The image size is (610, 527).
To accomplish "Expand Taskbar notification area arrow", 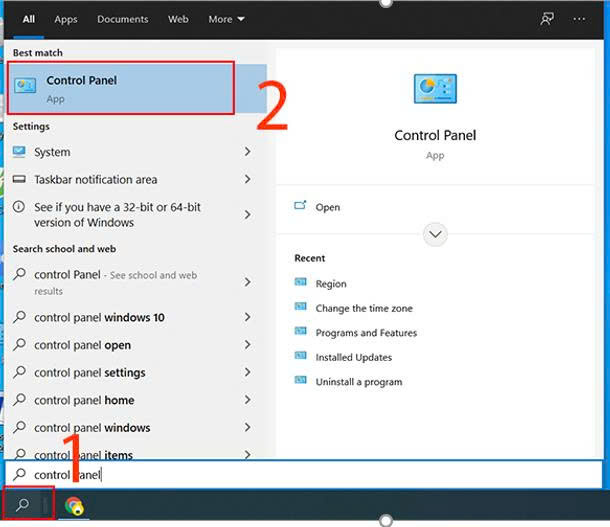I will coord(247,180).
